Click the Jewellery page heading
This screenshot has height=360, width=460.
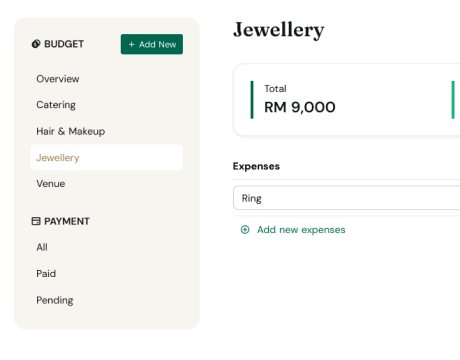279,30
